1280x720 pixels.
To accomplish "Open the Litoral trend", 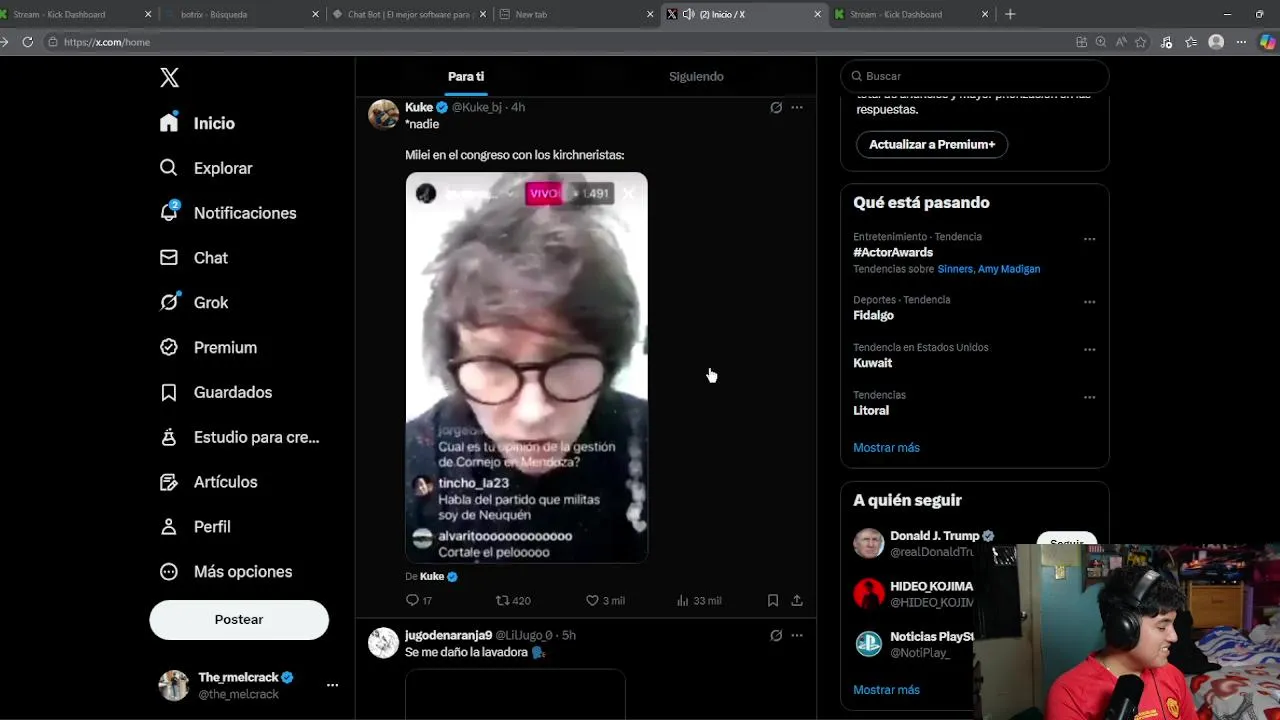I will (x=871, y=410).
